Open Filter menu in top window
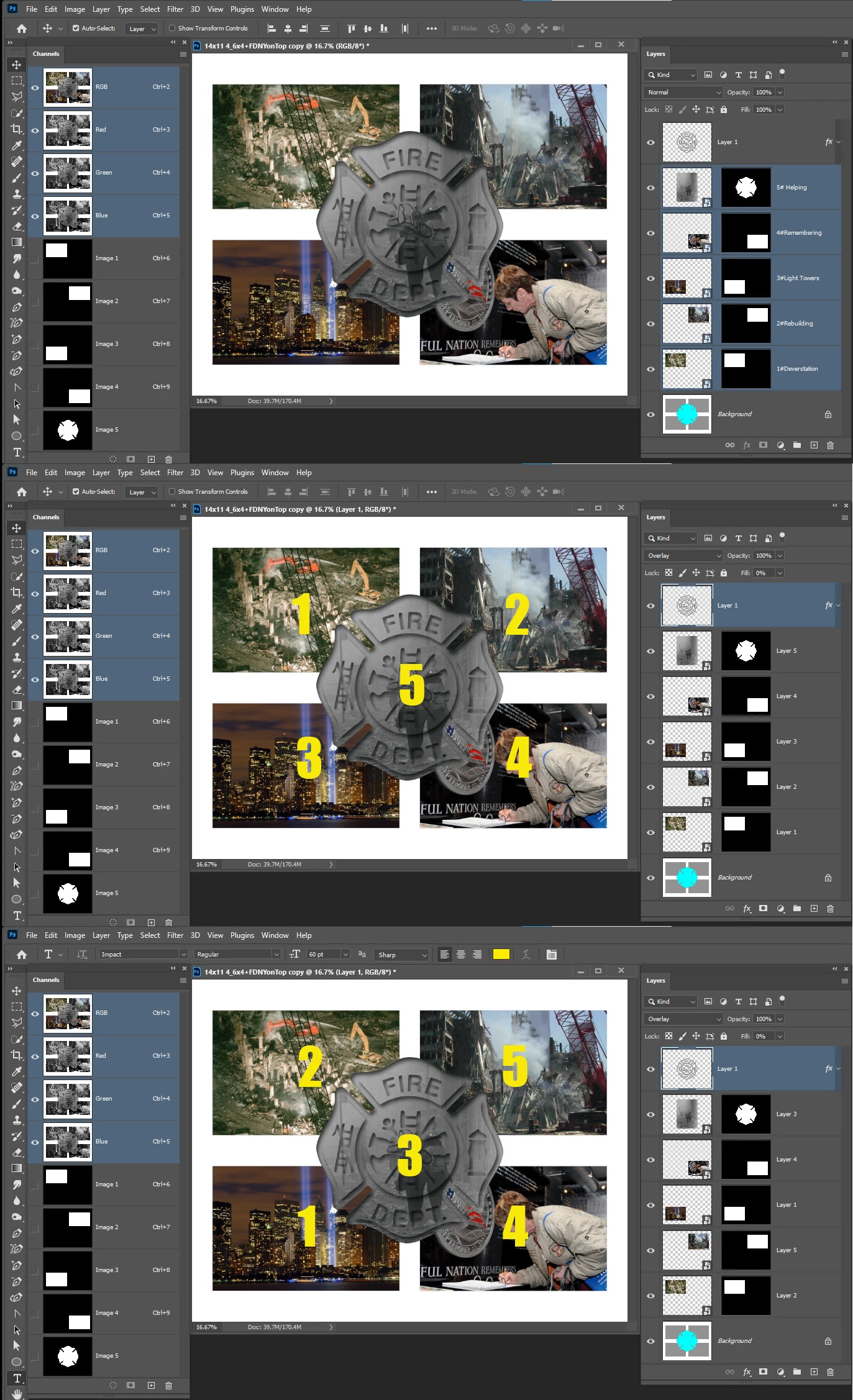 point(175,9)
